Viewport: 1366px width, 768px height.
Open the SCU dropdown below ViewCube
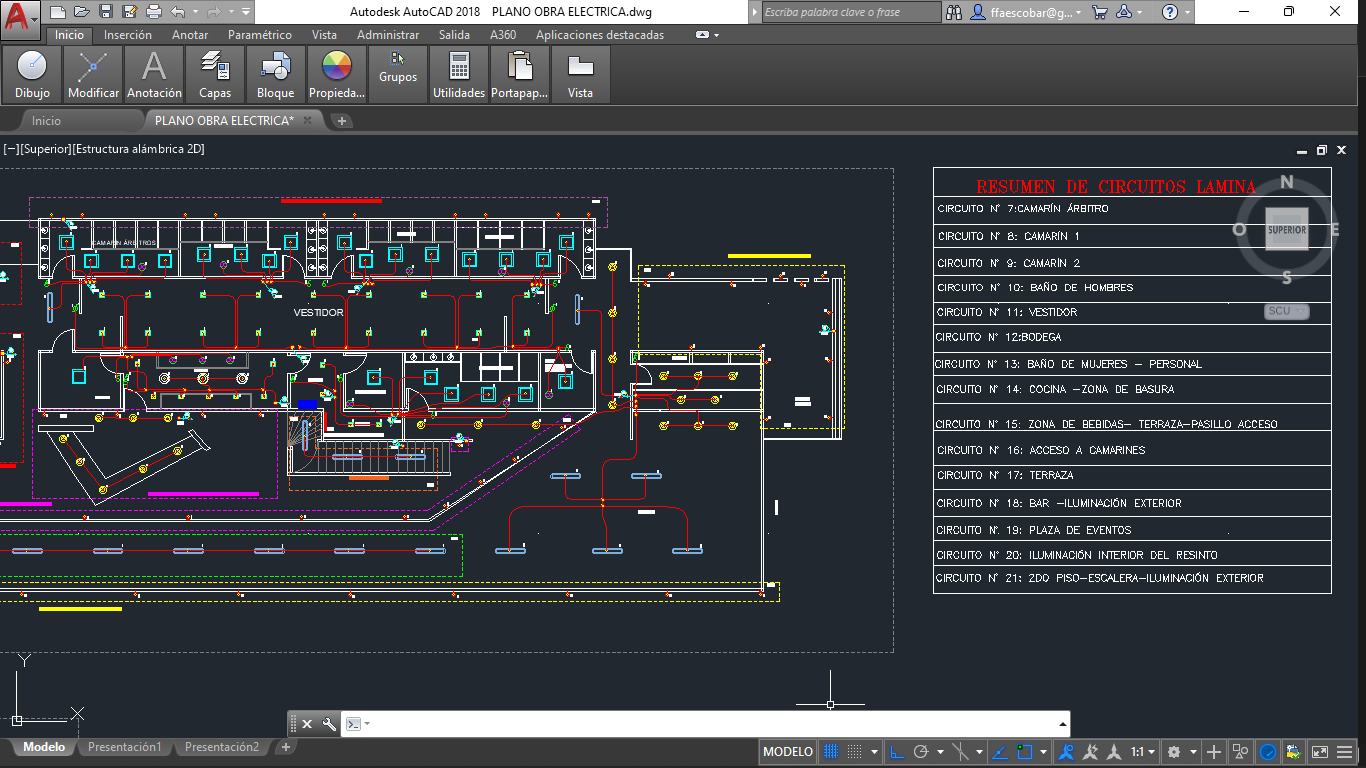[1286, 311]
